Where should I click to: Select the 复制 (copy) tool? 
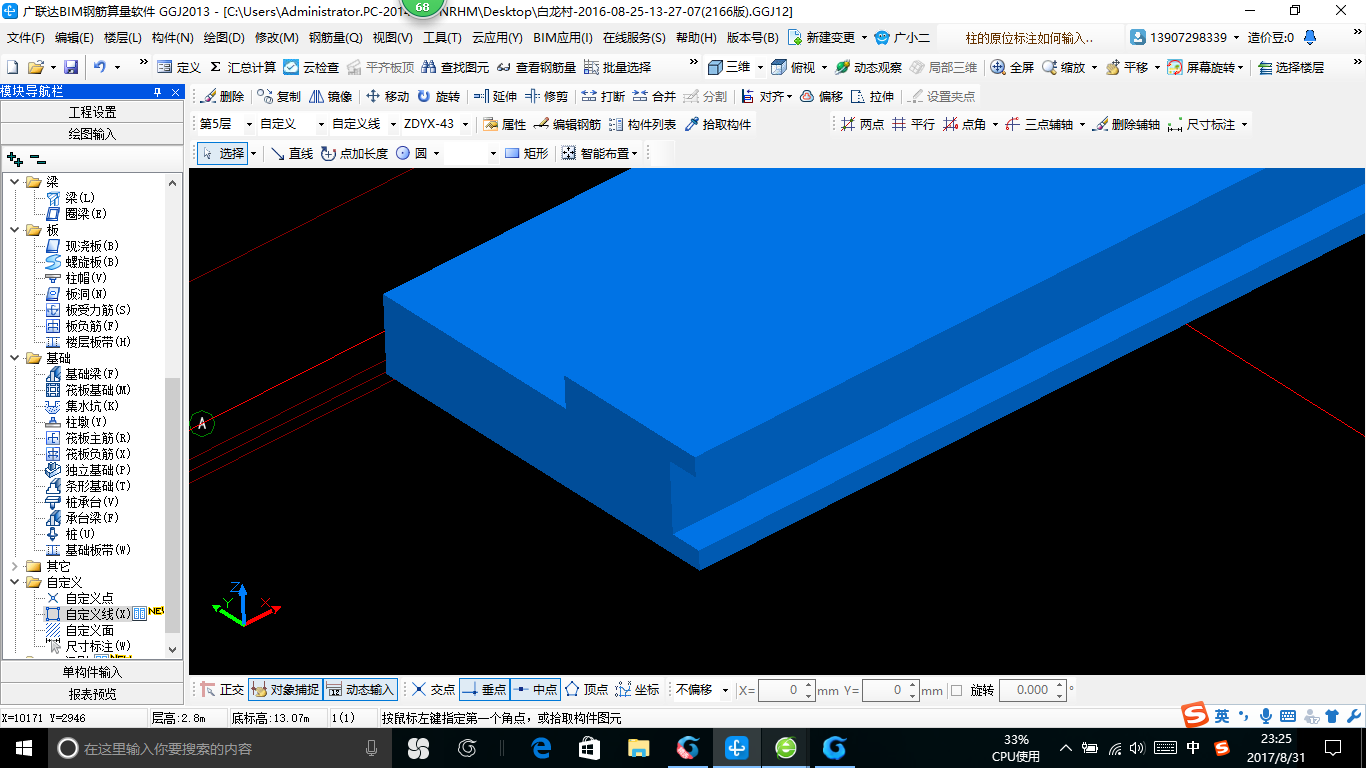coord(278,97)
